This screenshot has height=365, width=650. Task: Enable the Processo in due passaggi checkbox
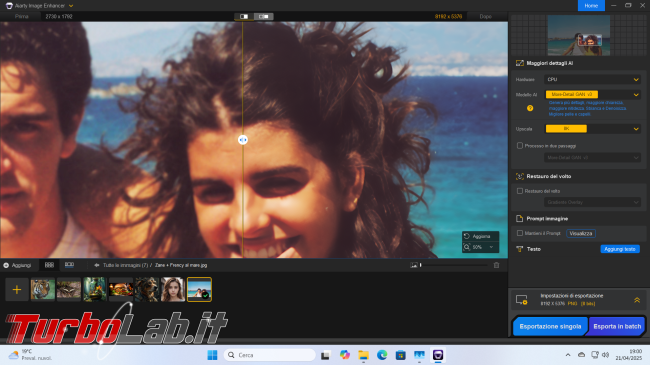point(520,146)
